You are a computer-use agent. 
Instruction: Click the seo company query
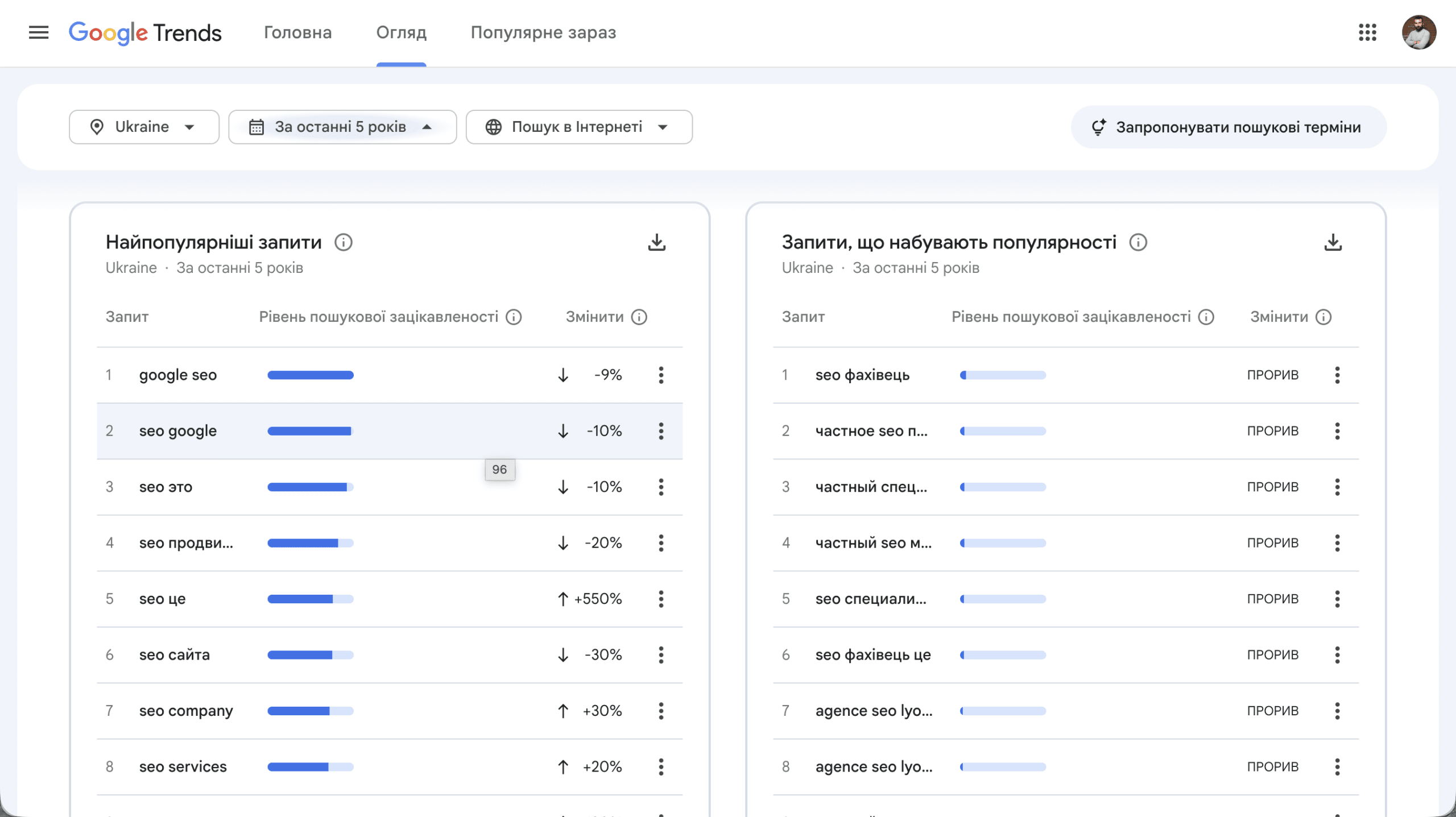(186, 711)
